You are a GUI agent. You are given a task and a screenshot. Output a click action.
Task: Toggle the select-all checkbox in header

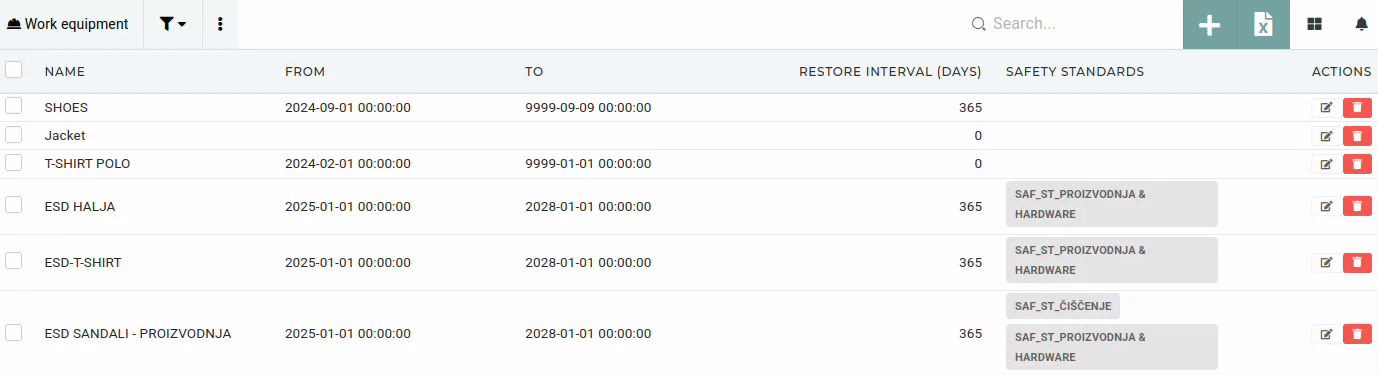click(x=14, y=70)
